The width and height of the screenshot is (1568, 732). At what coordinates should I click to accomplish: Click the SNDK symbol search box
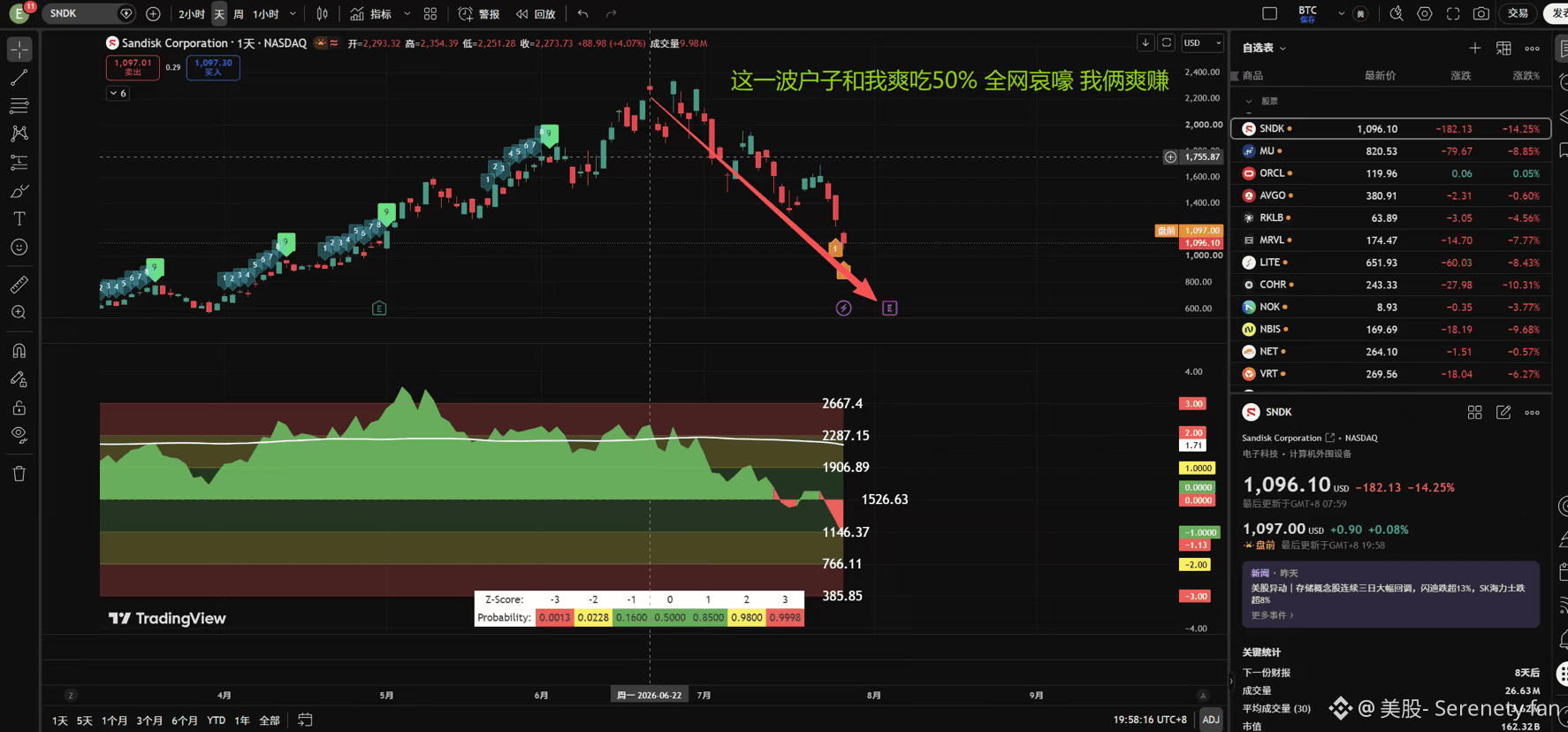(88, 14)
